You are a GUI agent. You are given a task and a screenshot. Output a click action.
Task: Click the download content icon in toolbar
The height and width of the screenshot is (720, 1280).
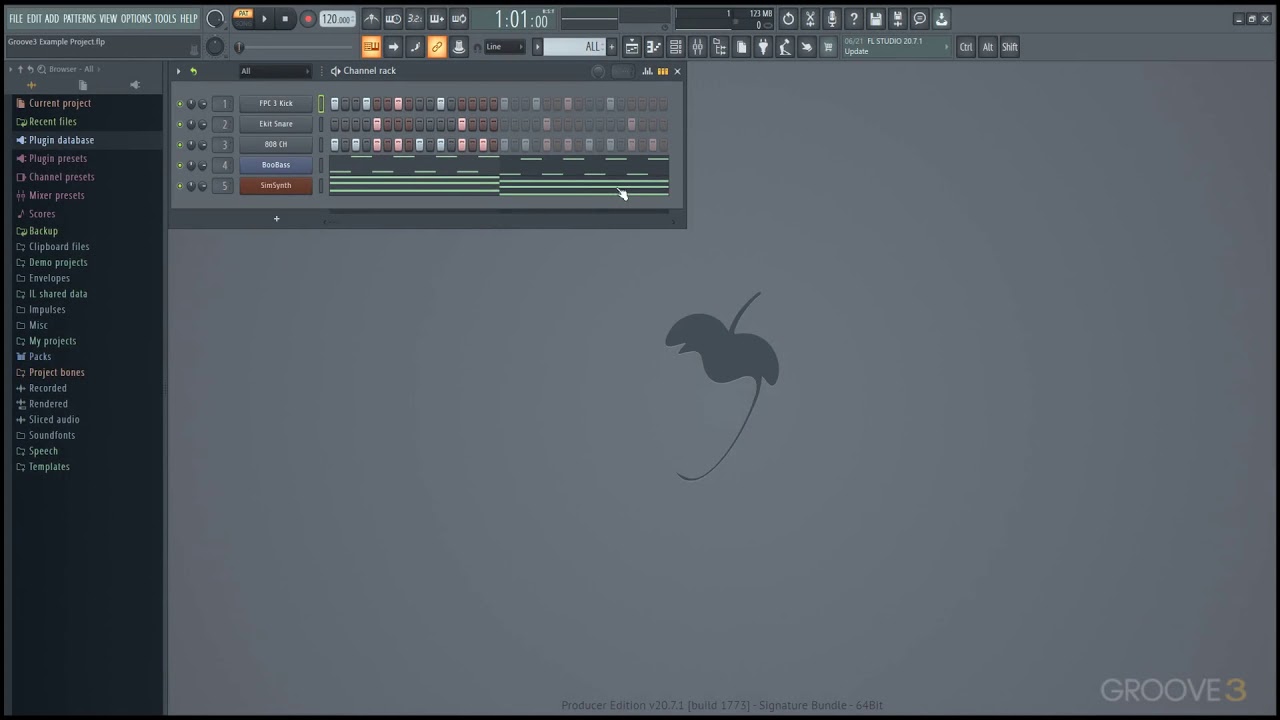pyautogui.click(x=942, y=19)
